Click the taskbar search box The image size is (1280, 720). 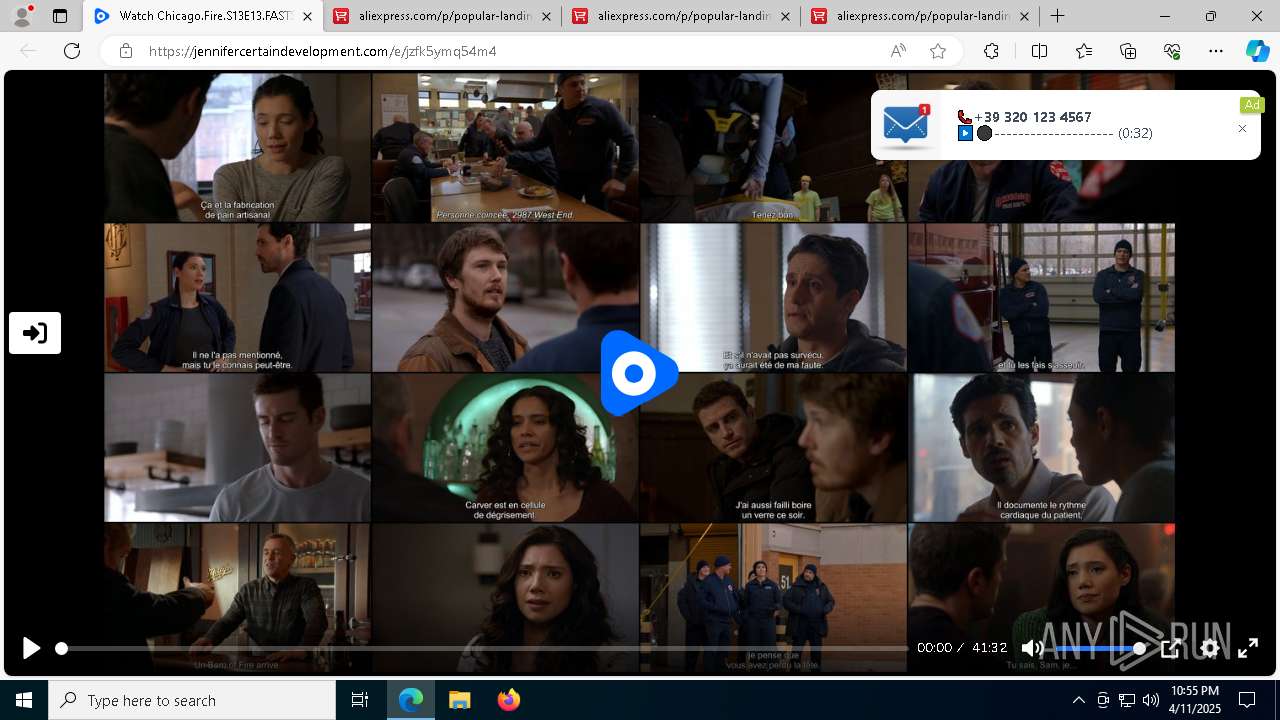(x=192, y=700)
